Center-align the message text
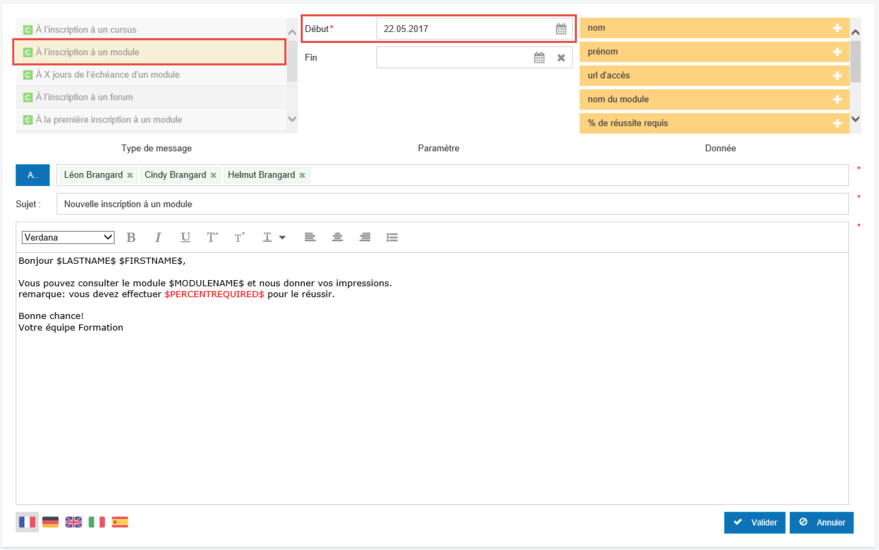Viewport: 879px width, 550px height. (x=337, y=237)
